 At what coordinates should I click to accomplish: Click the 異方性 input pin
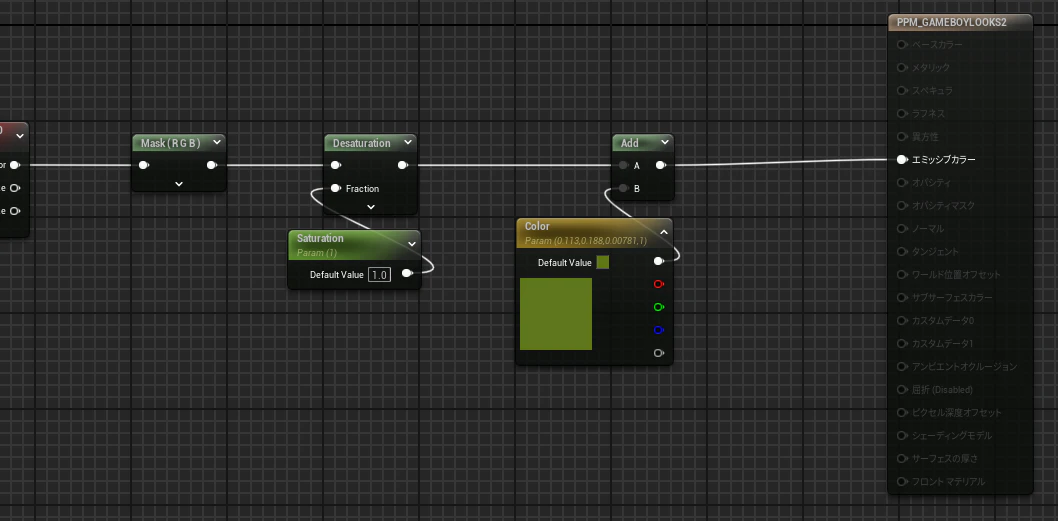(901, 136)
